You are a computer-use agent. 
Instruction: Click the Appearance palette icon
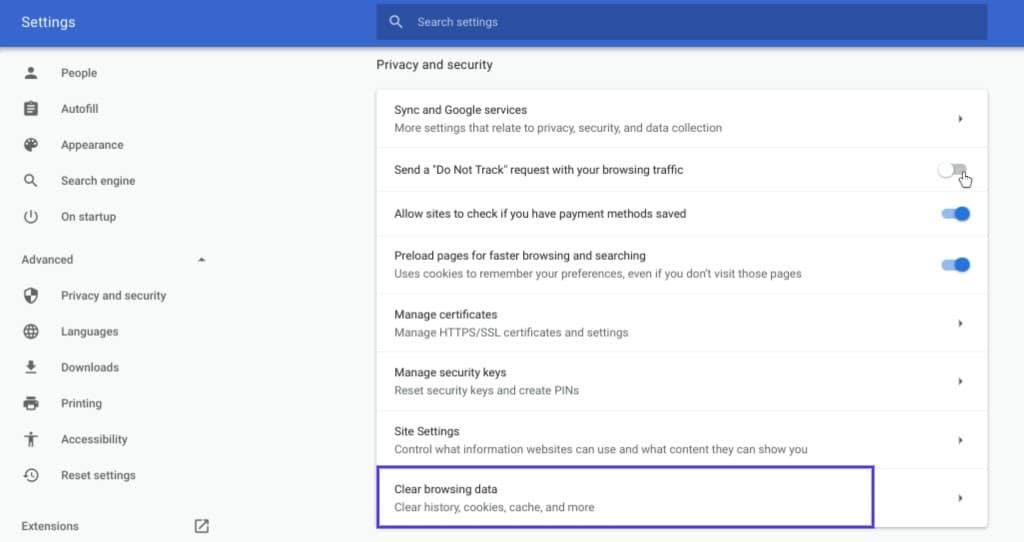click(31, 145)
